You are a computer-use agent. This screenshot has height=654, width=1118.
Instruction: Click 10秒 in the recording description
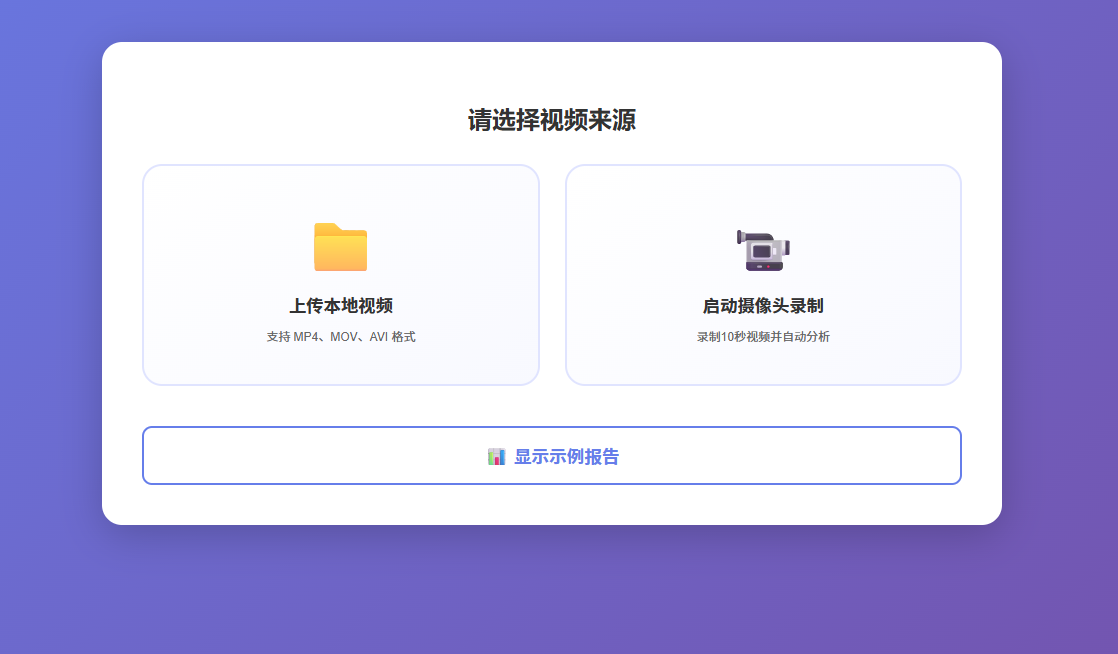pyautogui.click(x=733, y=337)
